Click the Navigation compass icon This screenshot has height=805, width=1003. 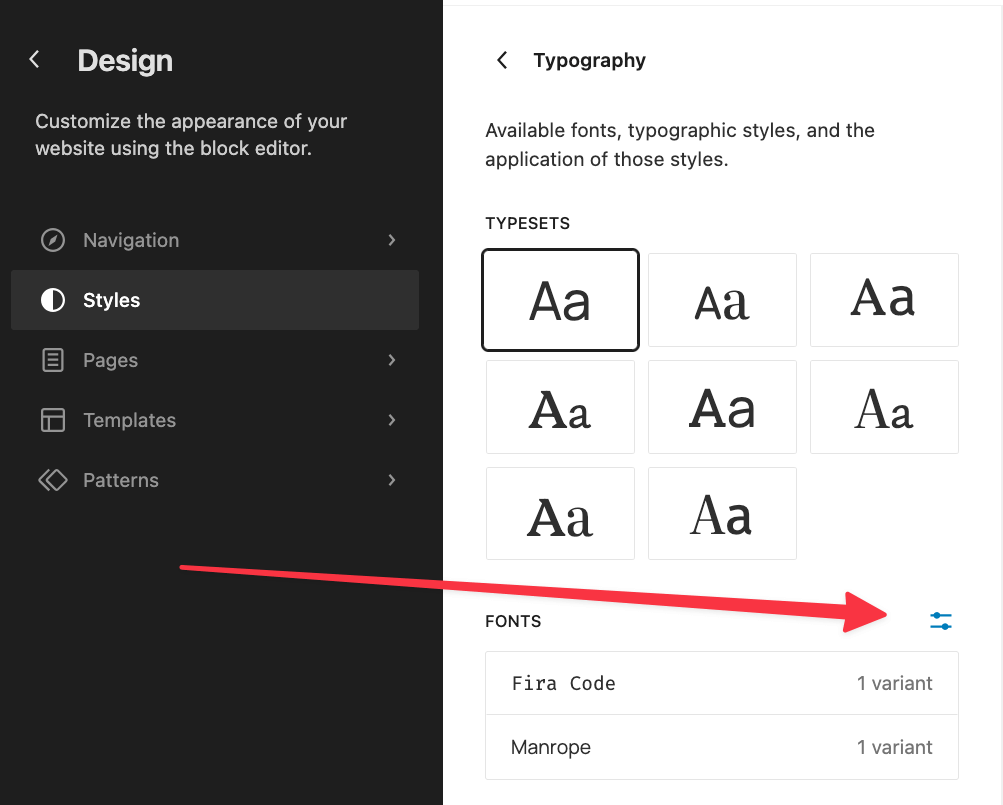(x=52, y=240)
